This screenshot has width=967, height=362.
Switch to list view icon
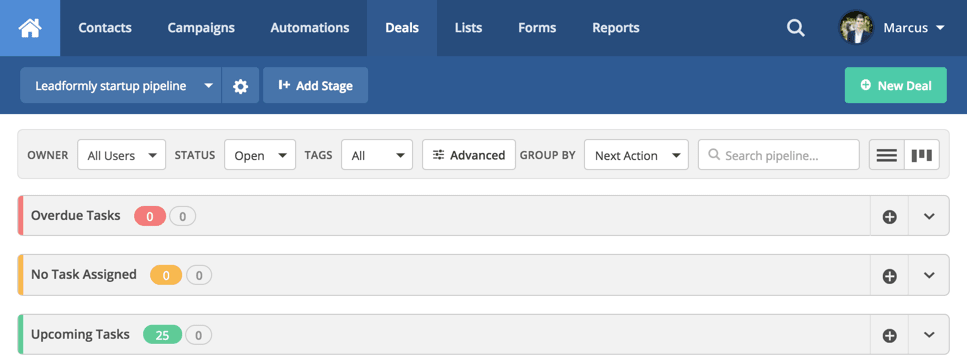pyautogui.click(x=887, y=155)
